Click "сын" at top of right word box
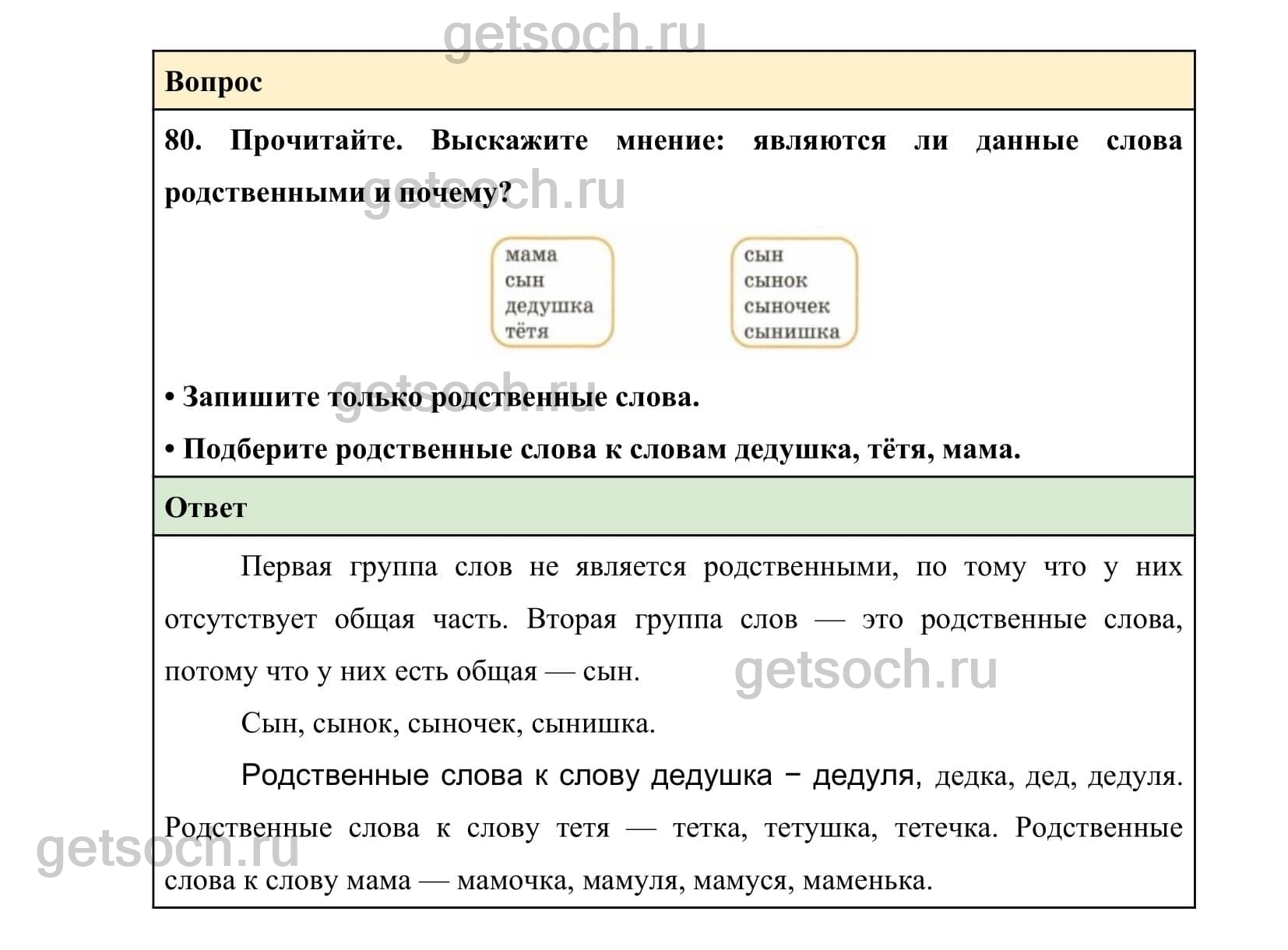The width and height of the screenshot is (1288, 950). pos(764,255)
